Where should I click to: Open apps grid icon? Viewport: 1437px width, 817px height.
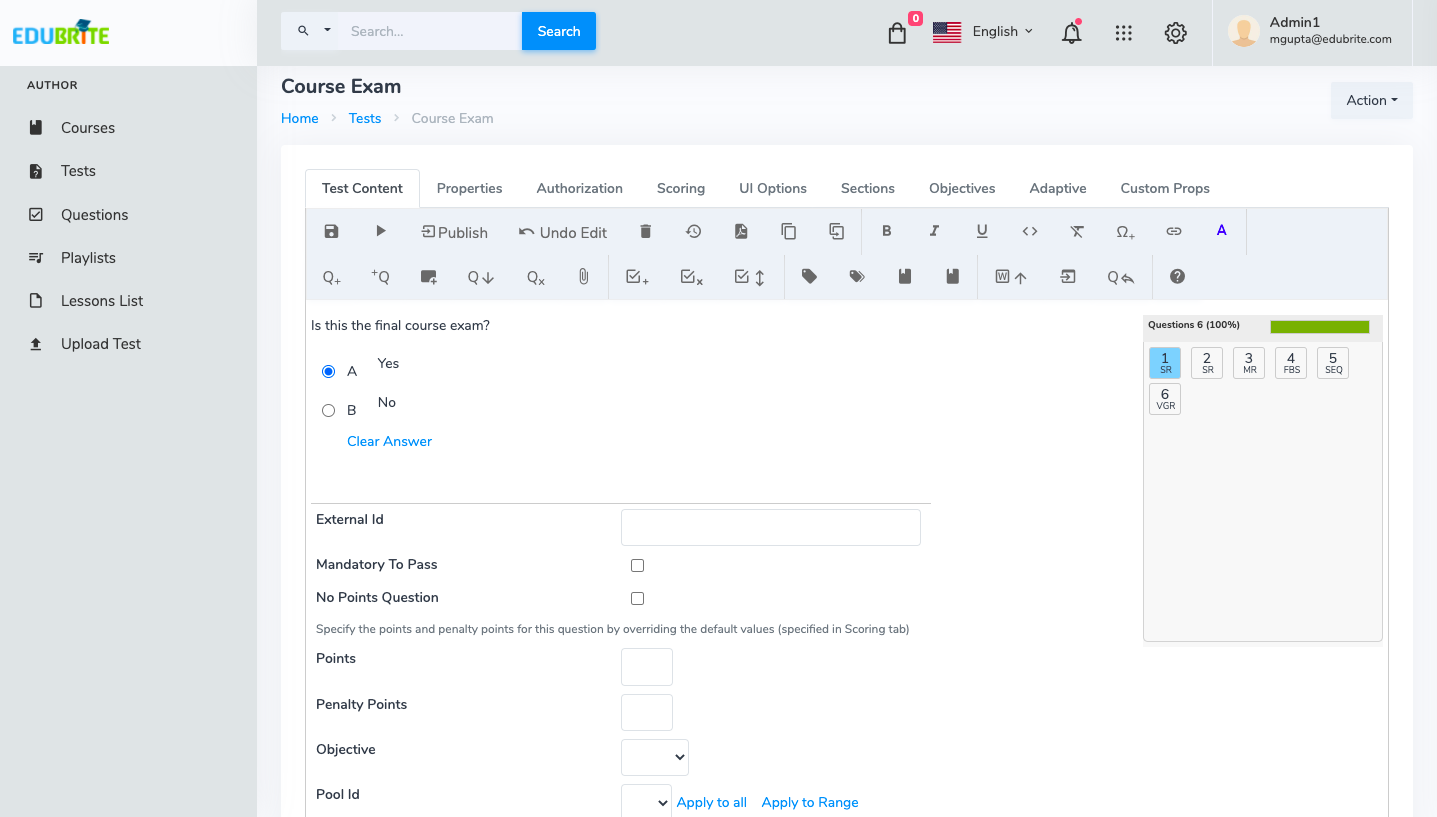pos(1123,33)
